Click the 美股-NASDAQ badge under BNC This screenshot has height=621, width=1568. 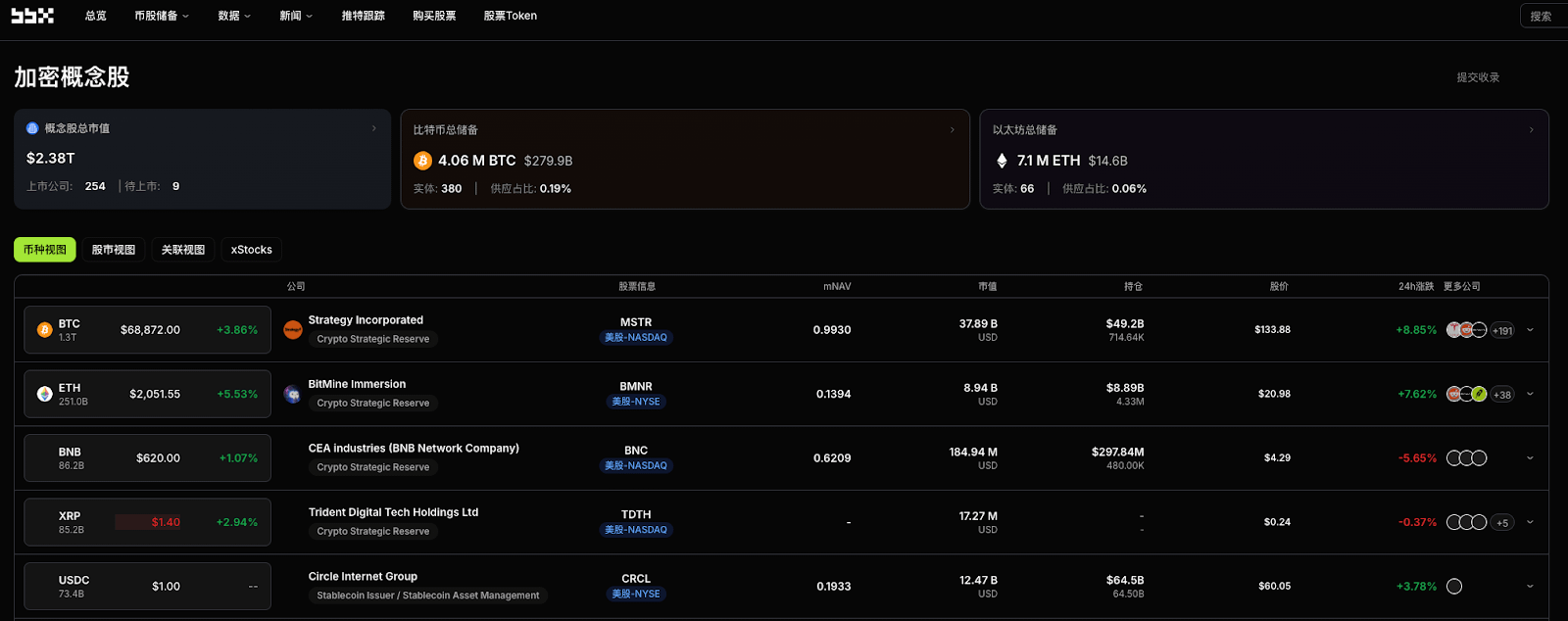tap(636, 466)
